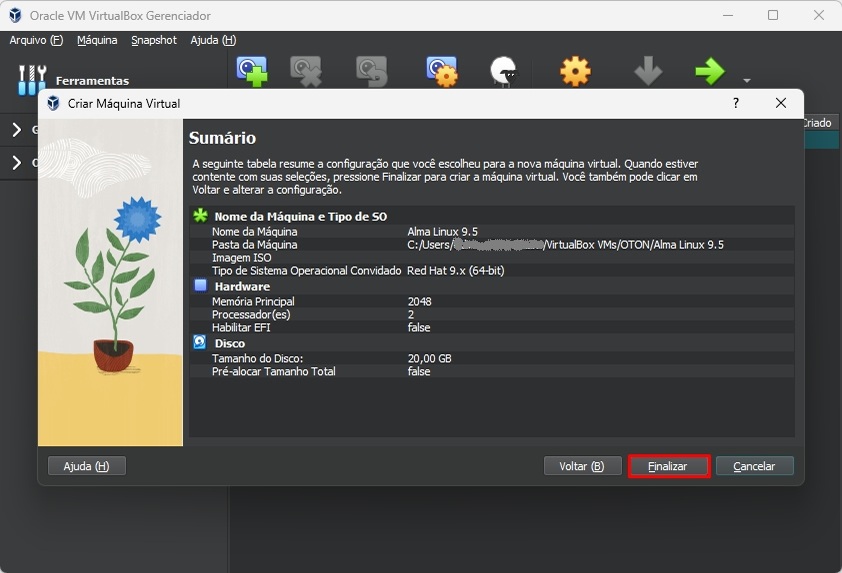This screenshot has width=842, height=573.
Task: Select the Memória Principal row
Action: [491, 301]
